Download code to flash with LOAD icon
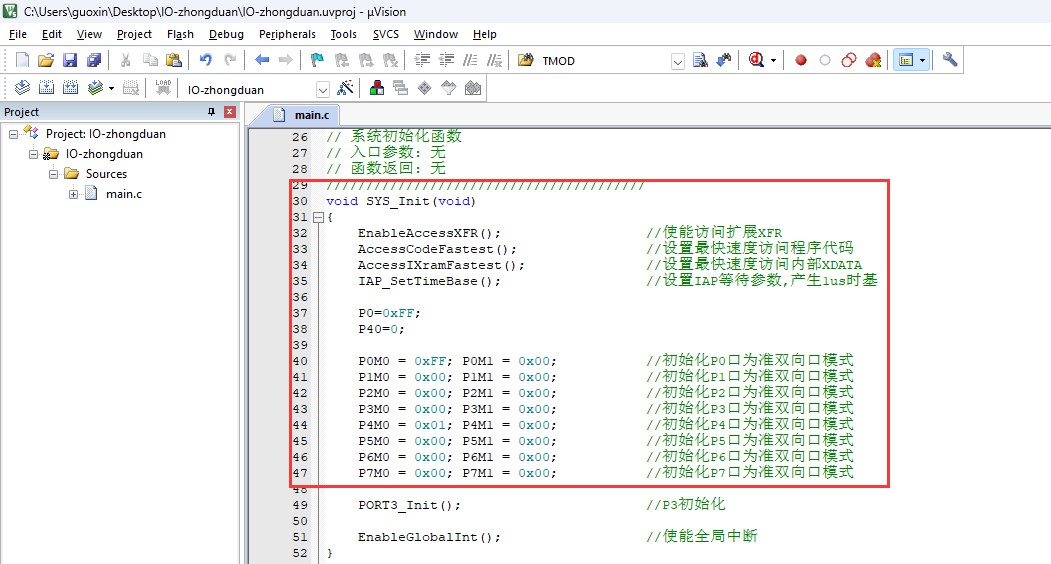Viewport: 1051px width, 564px height. click(163, 88)
